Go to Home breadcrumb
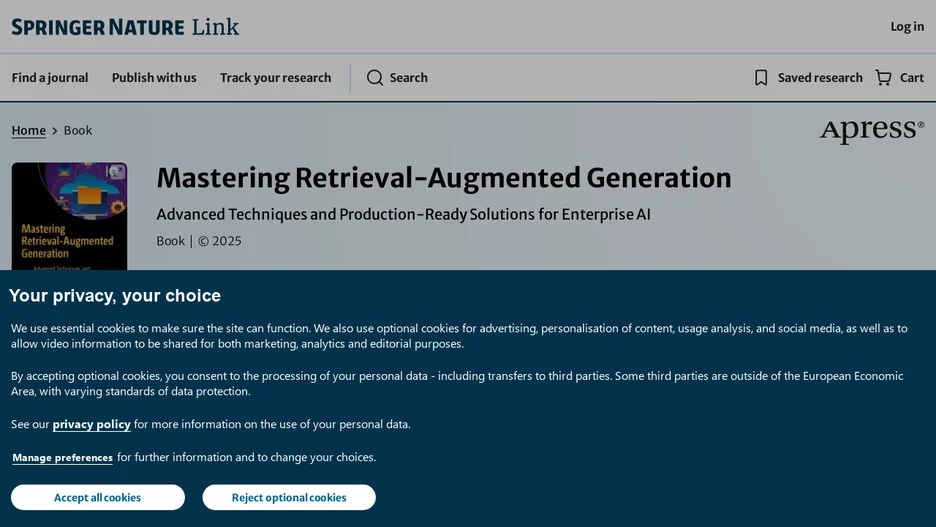The image size is (936, 527). 29,131
